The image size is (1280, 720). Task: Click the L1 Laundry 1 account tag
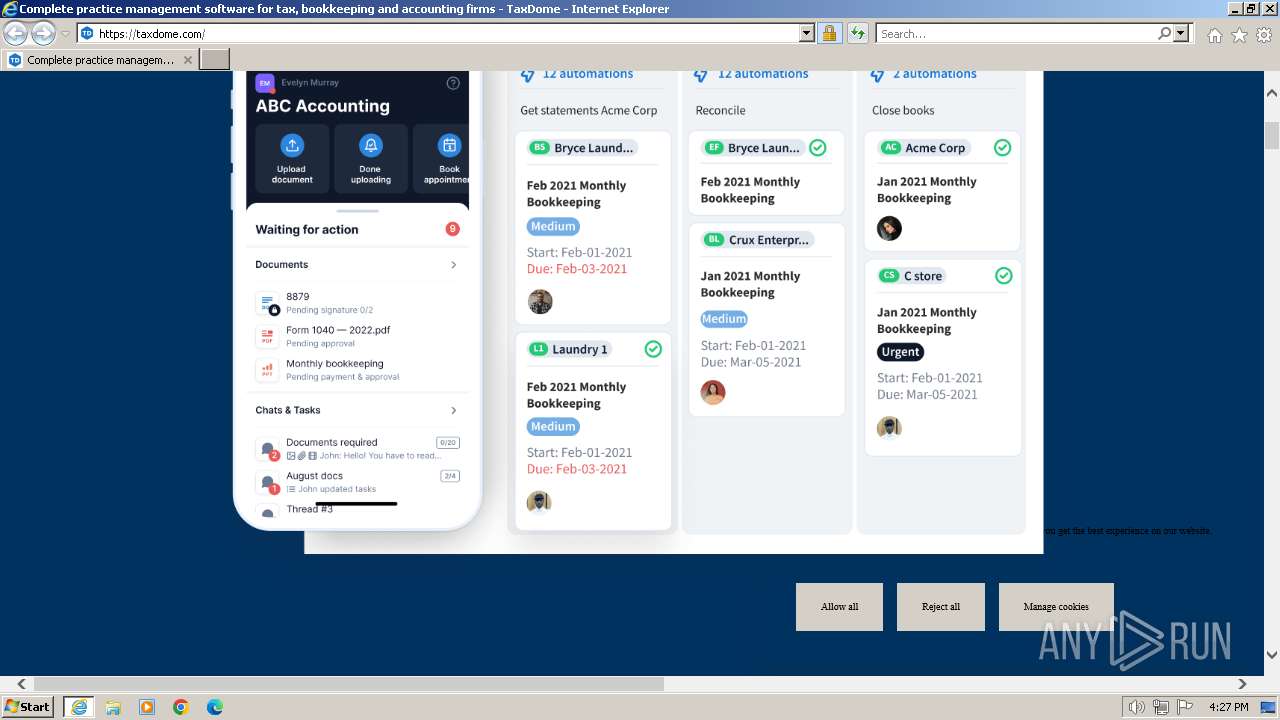[569, 349]
